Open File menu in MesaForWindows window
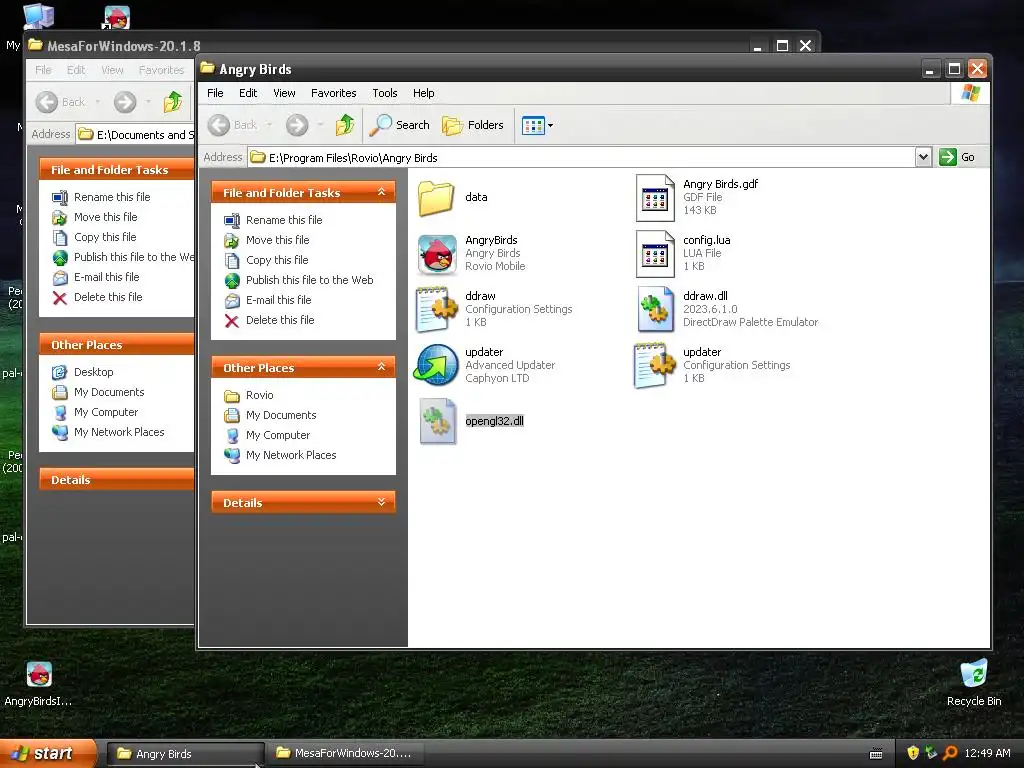The height and width of the screenshot is (768, 1024). [43, 70]
